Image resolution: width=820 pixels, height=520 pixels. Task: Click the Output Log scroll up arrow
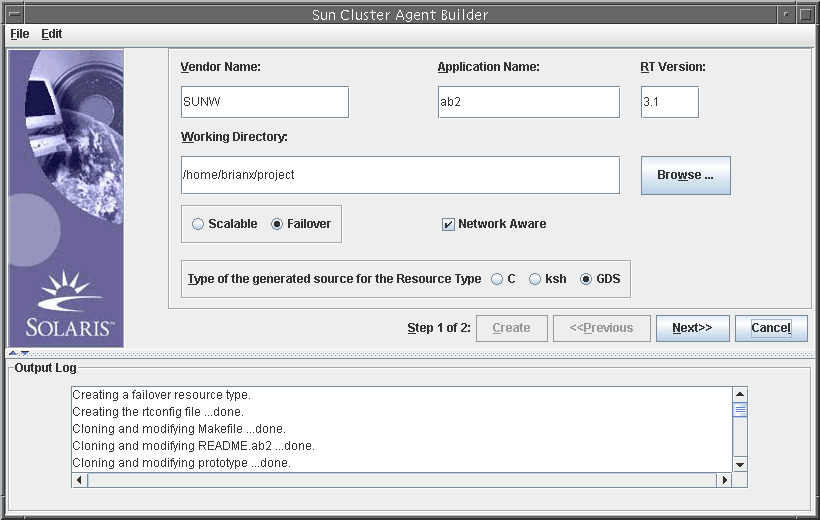point(740,394)
